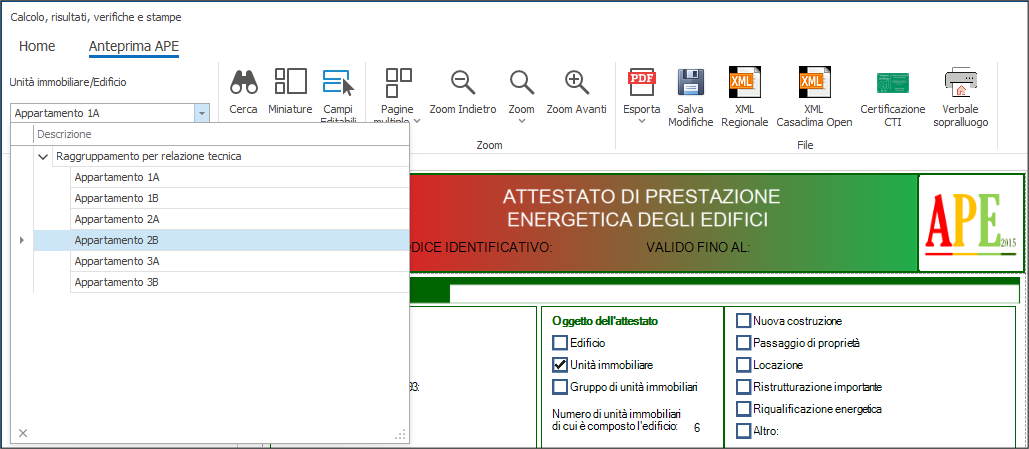
Task: Switch to the Home tab
Action: (x=37, y=46)
